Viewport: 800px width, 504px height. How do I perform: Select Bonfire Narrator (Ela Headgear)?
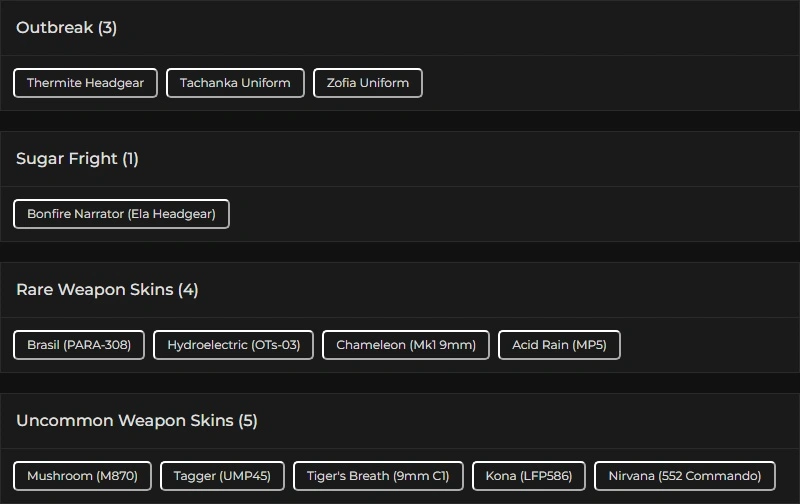[121, 214]
